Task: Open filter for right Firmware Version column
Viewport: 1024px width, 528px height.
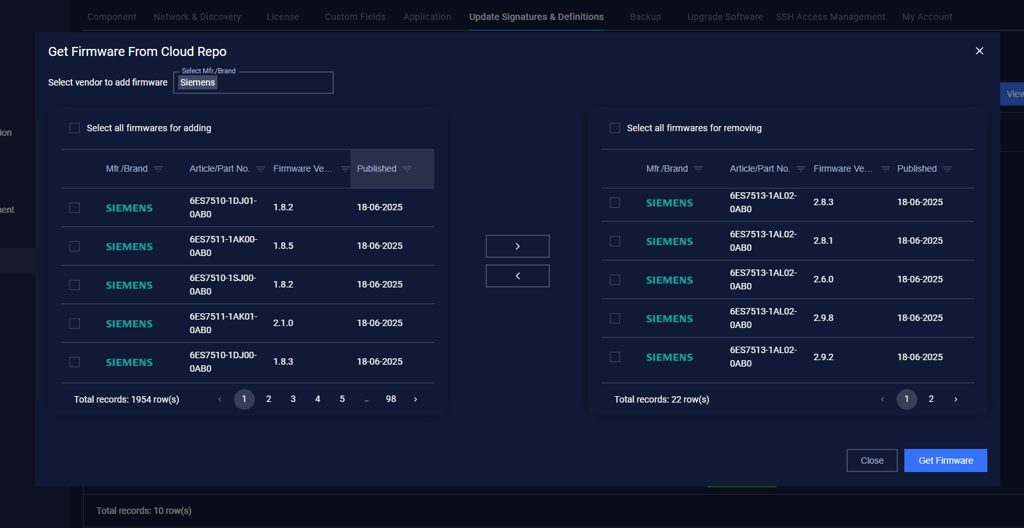Action: (x=885, y=169)
